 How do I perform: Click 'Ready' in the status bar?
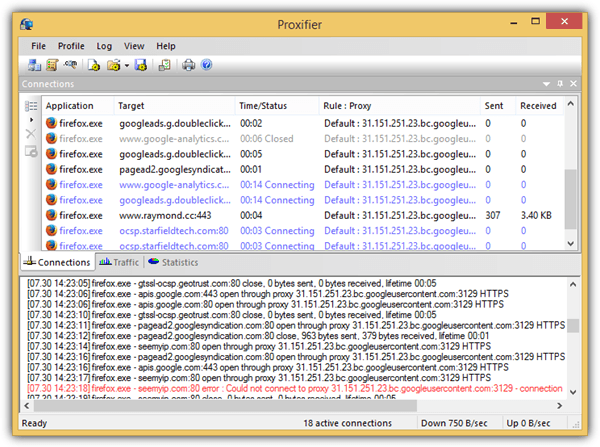point(34,423)
